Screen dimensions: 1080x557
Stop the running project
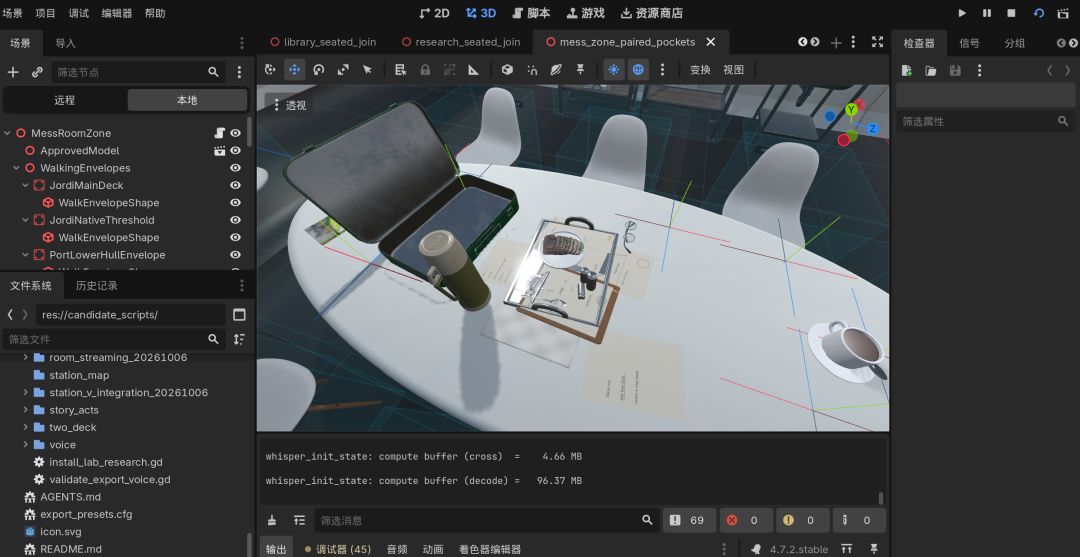click(1011, 13)
